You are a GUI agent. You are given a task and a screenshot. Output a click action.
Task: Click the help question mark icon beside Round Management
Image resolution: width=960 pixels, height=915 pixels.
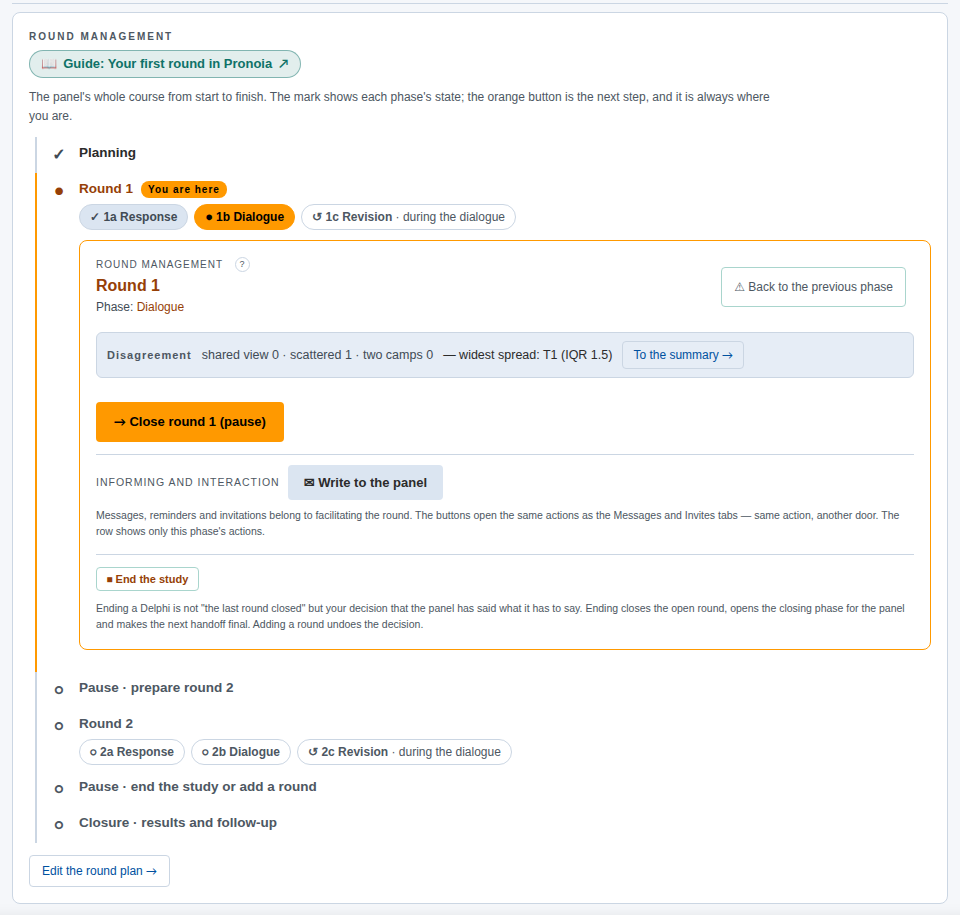coord(242,265)
